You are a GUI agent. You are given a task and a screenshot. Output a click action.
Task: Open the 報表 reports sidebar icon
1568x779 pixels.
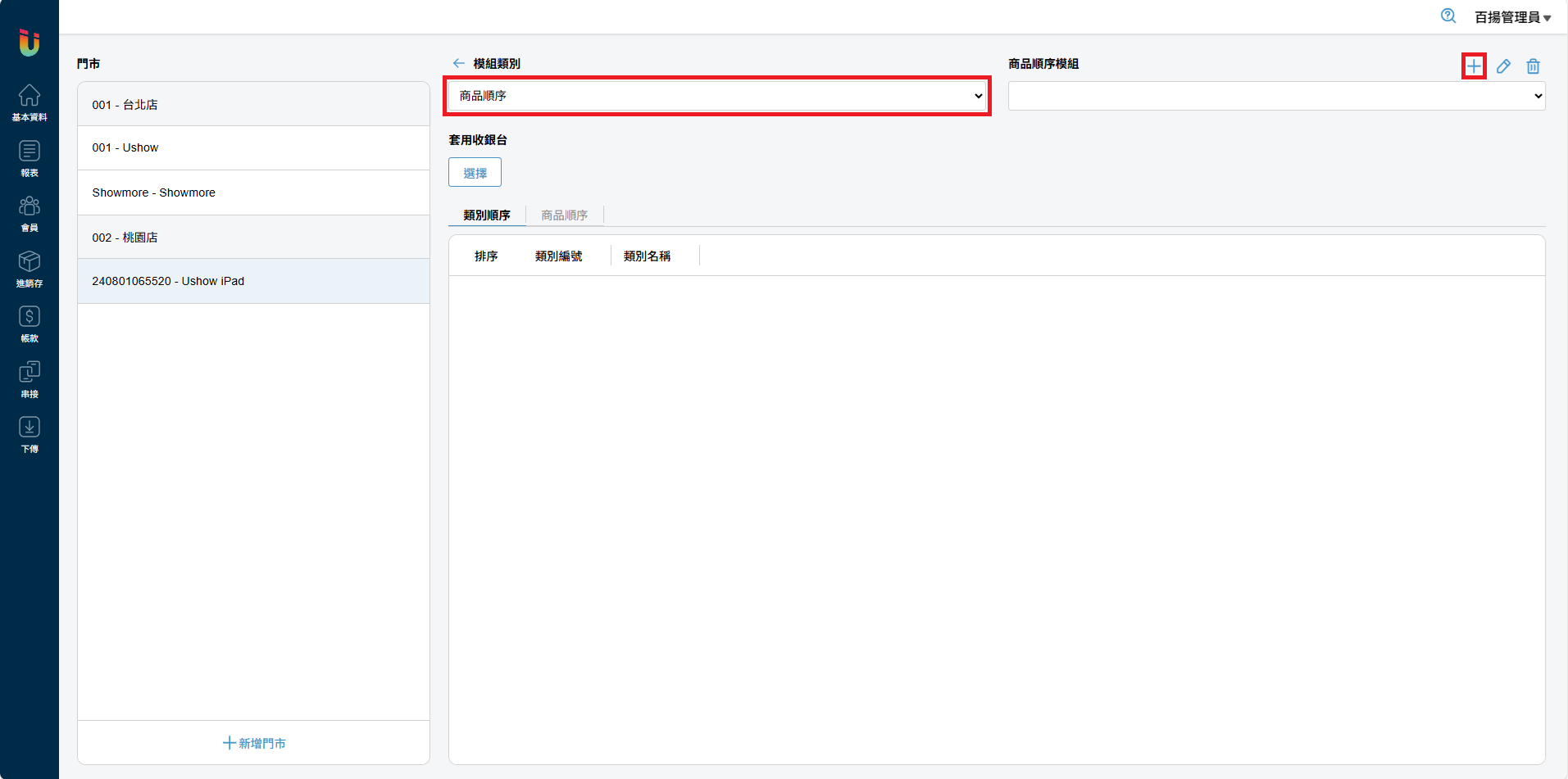[30, 158]
